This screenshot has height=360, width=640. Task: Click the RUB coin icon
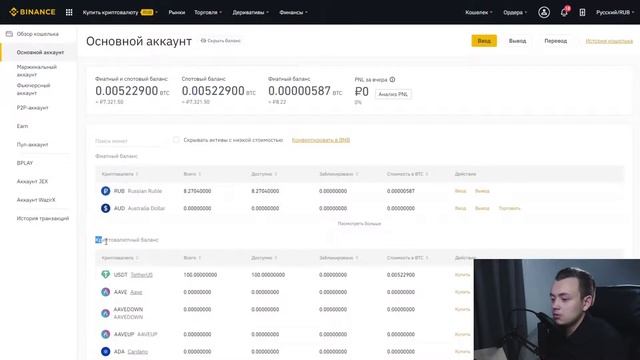[106, 191]
